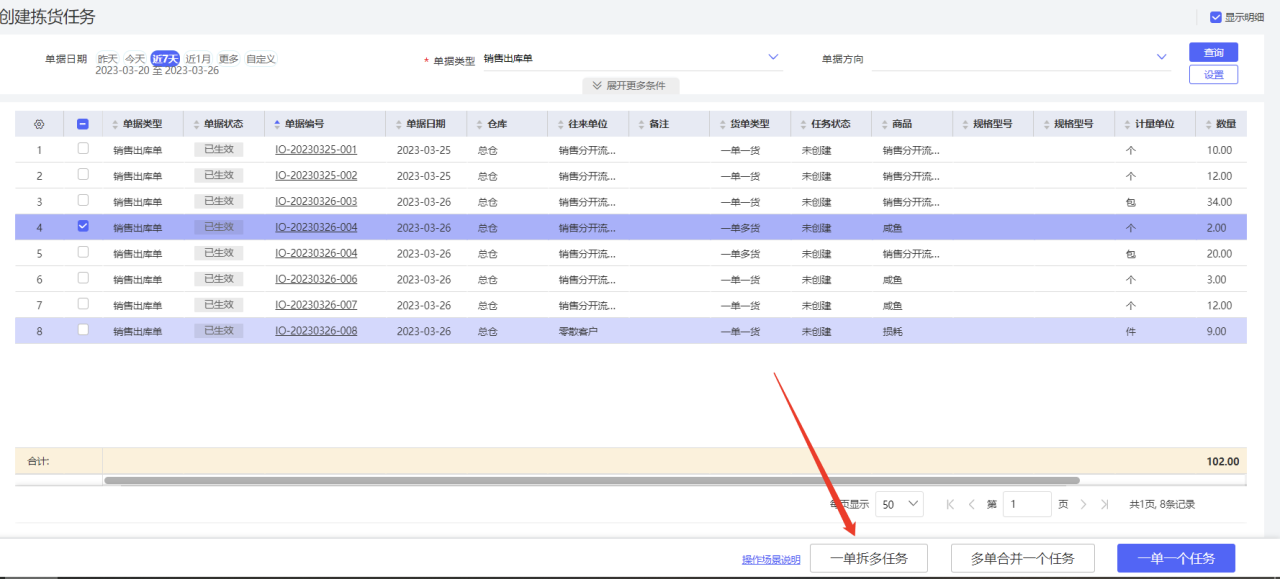This screenshot has width=1280, height=579.
Task: Click the 单据状态 column header
Action: coord(223,124)
